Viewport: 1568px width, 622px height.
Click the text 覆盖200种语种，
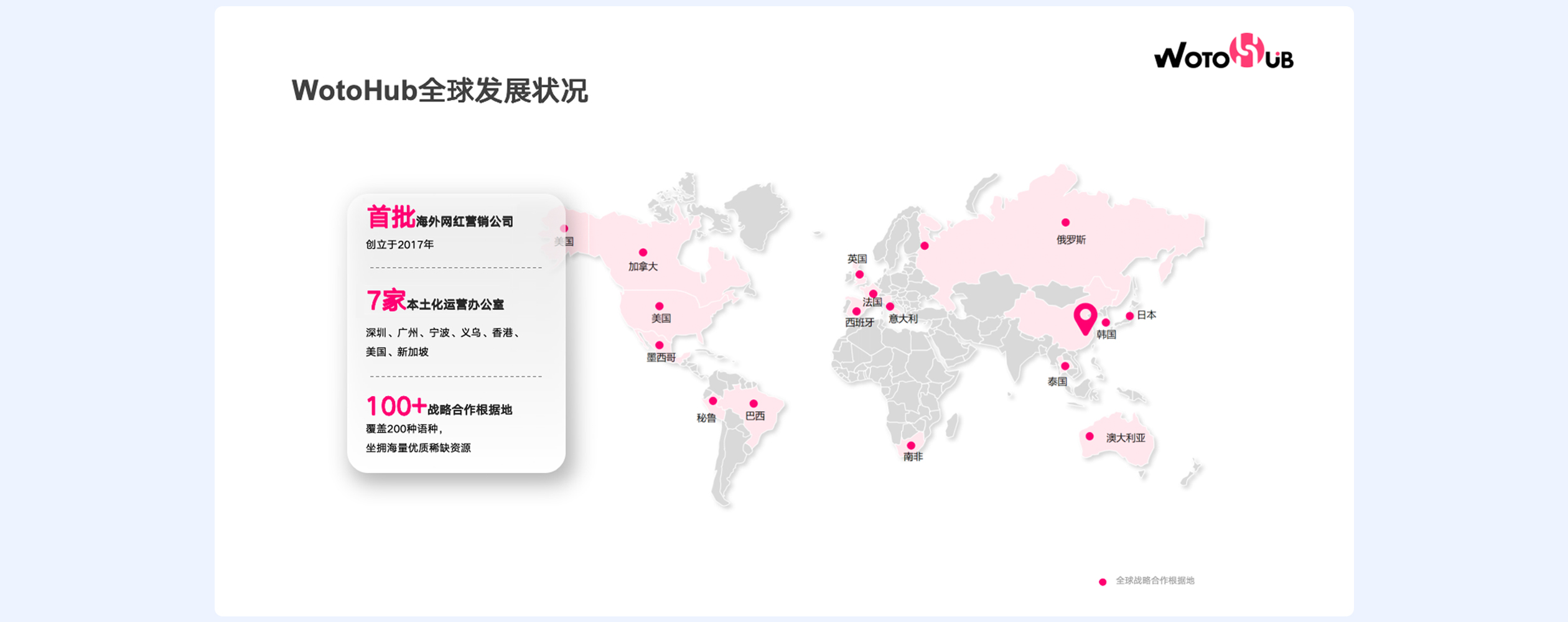[x=404, y=429]
